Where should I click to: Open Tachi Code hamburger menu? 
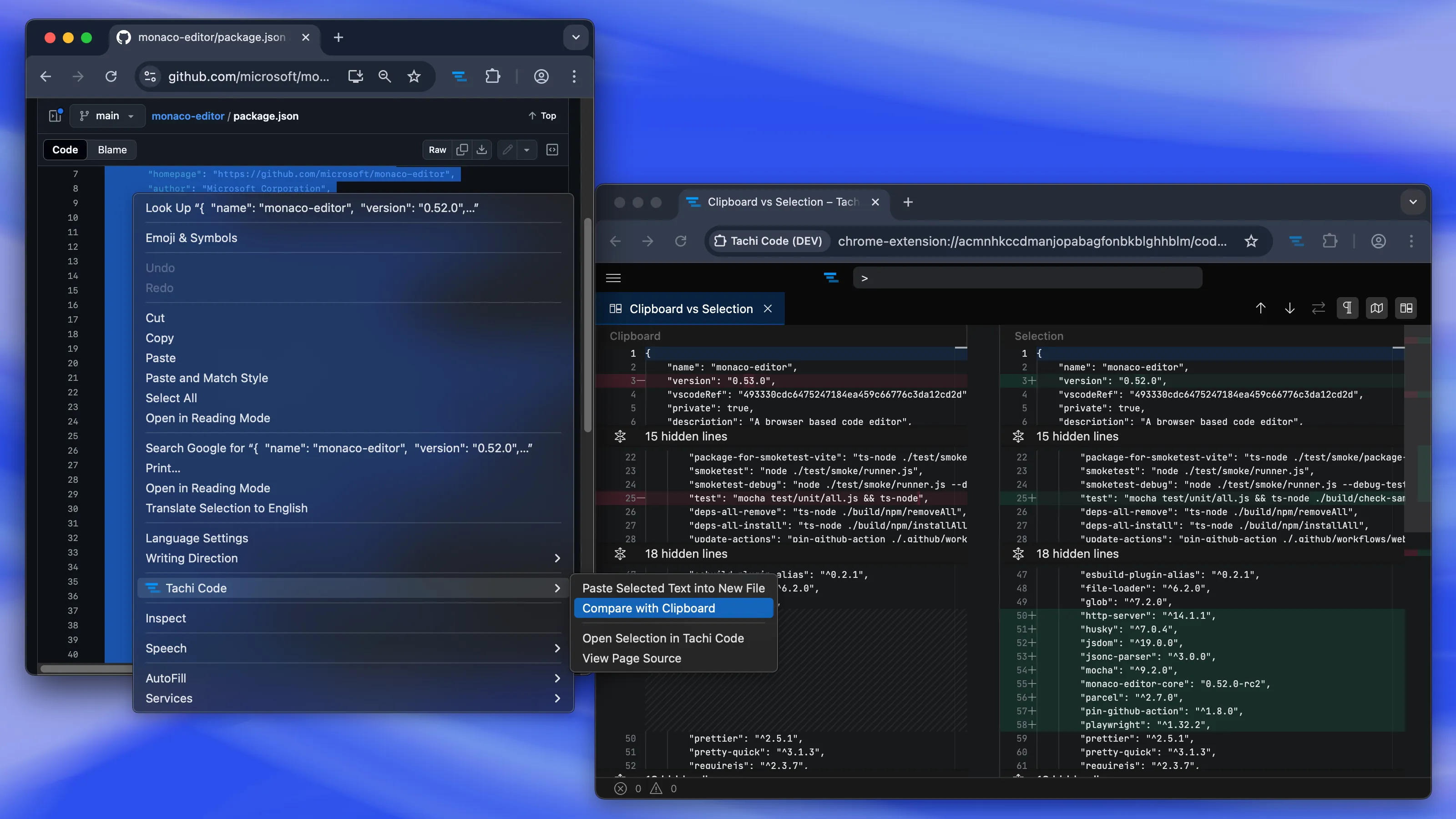(x=613, y=278)
